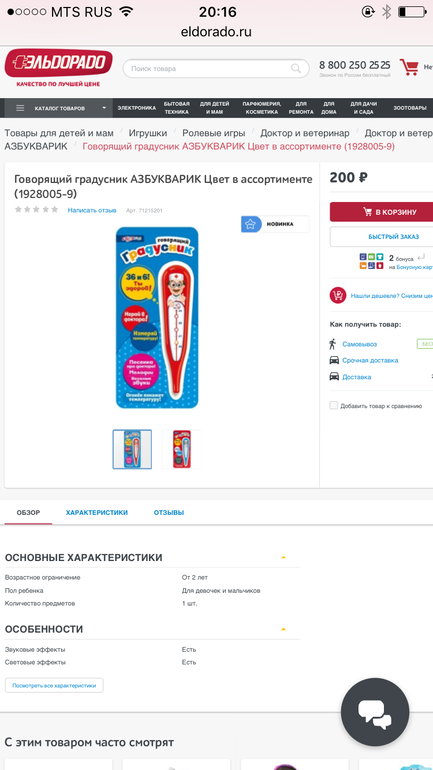Tap the search magnifier icon
The height and width of the screenshot is (770, 433).
pos(296,68)
